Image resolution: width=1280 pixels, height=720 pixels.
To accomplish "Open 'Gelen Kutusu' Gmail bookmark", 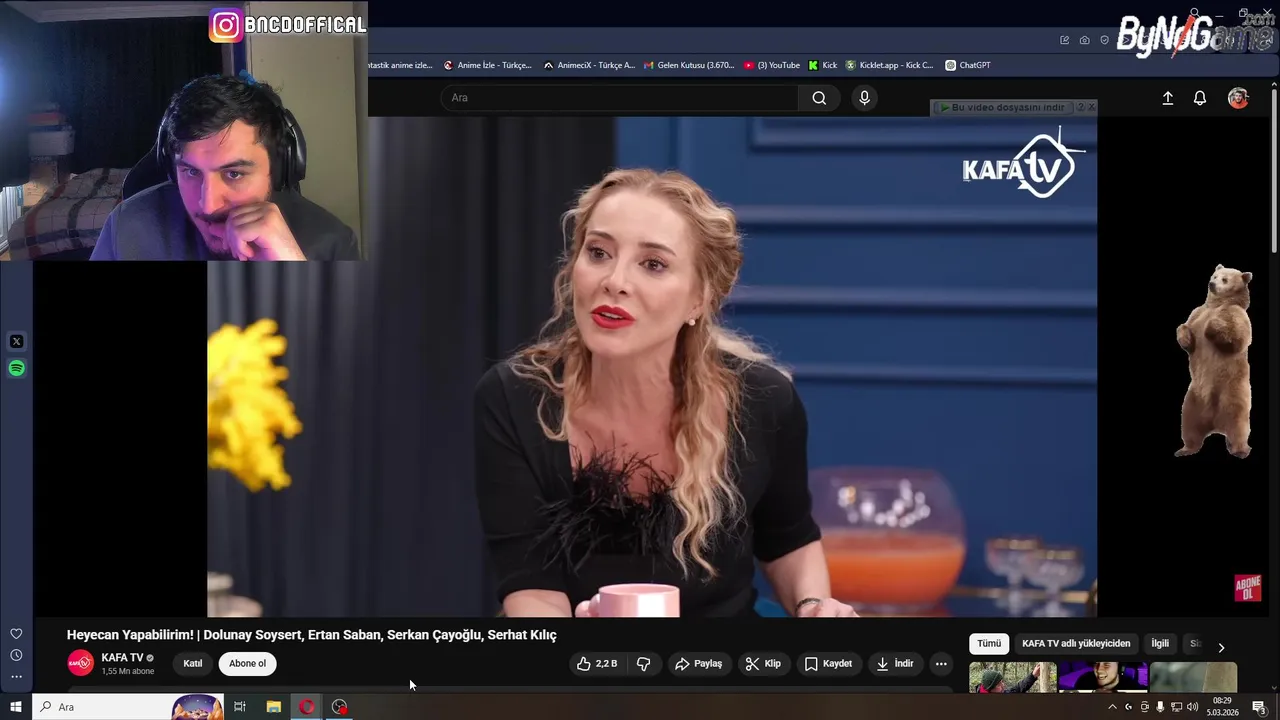I will pos(689,65).
